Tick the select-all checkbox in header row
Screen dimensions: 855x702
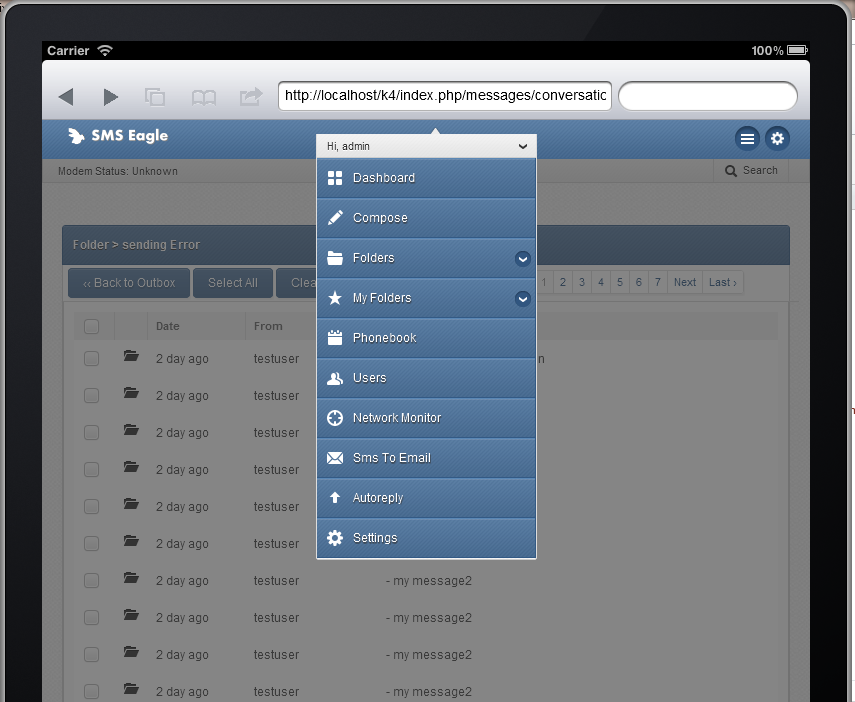pyautogui.click(x=92, y=326)
